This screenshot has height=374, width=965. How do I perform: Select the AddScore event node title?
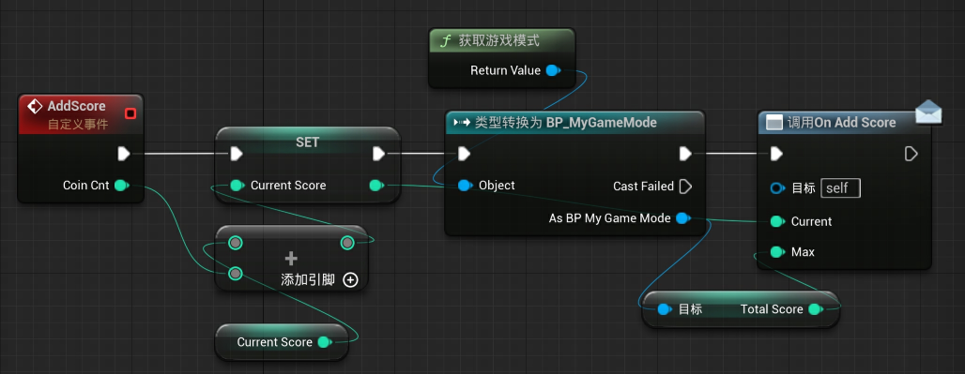pos(76,106)
